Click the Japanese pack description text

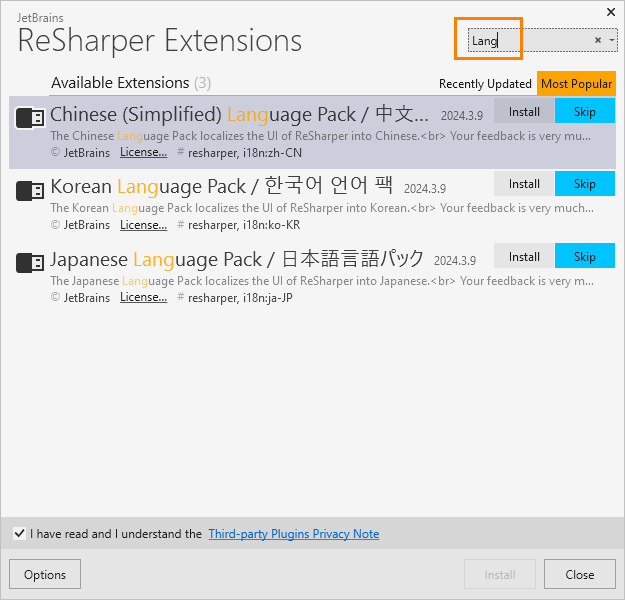coord(322,281)
